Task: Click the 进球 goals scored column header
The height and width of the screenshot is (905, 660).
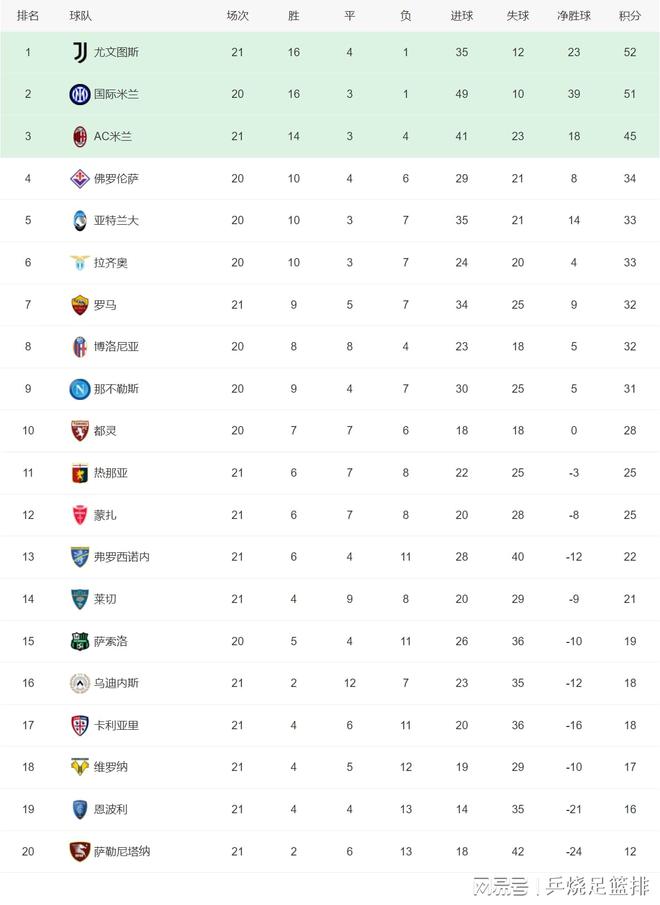Action: tap(462, 16)
